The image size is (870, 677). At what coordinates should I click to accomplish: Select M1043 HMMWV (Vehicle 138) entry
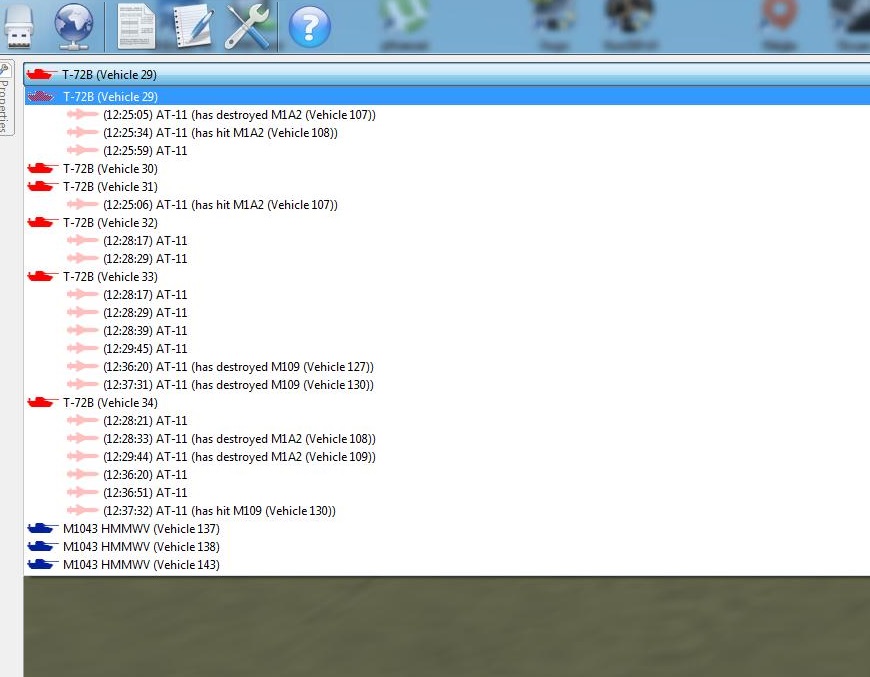coord(141,547)
